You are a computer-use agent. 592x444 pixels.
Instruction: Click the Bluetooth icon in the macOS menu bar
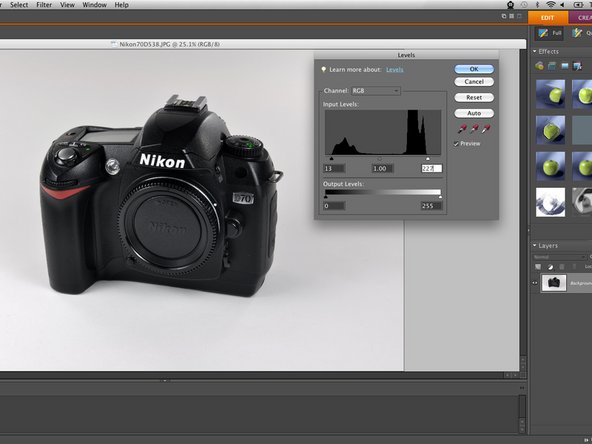(537, 5)
